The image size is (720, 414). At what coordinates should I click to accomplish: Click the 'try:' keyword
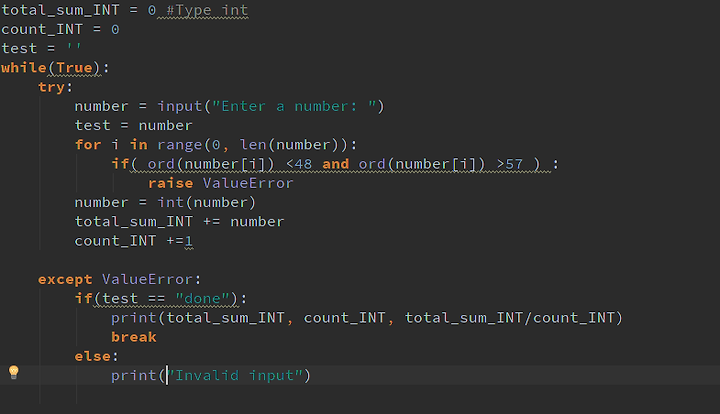(x=55, y=87)
